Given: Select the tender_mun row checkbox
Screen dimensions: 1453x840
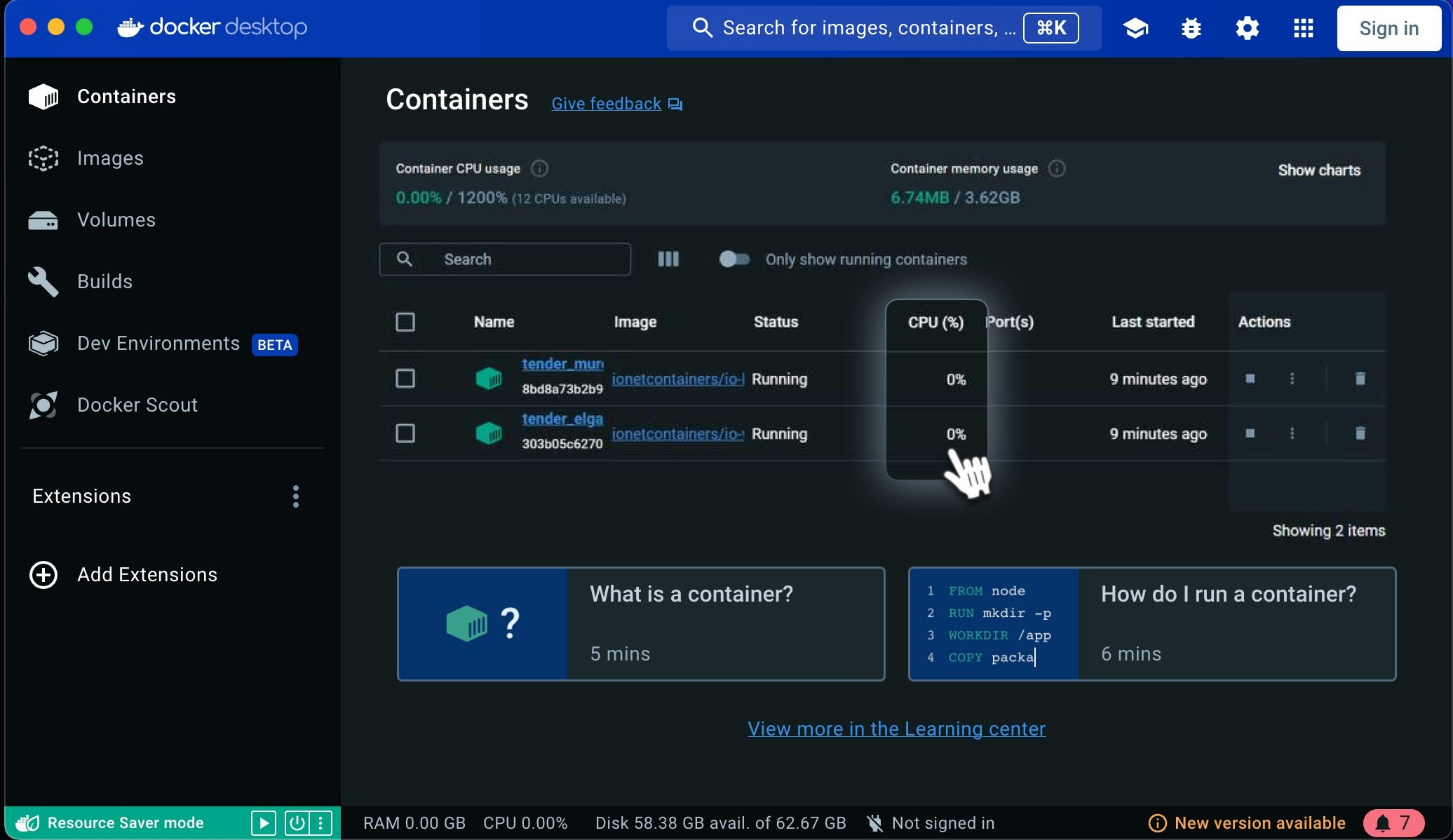Looking at the screenshot, I should click(x=405, y=379).
